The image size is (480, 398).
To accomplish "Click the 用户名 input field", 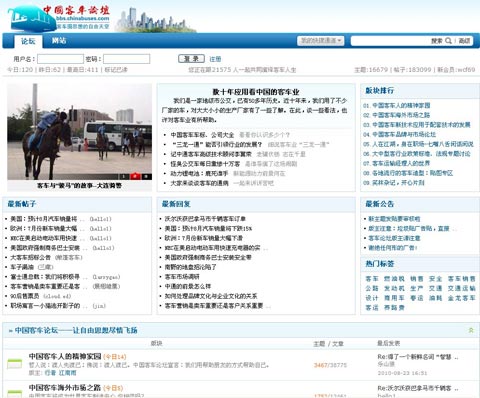I will [60, 59].
